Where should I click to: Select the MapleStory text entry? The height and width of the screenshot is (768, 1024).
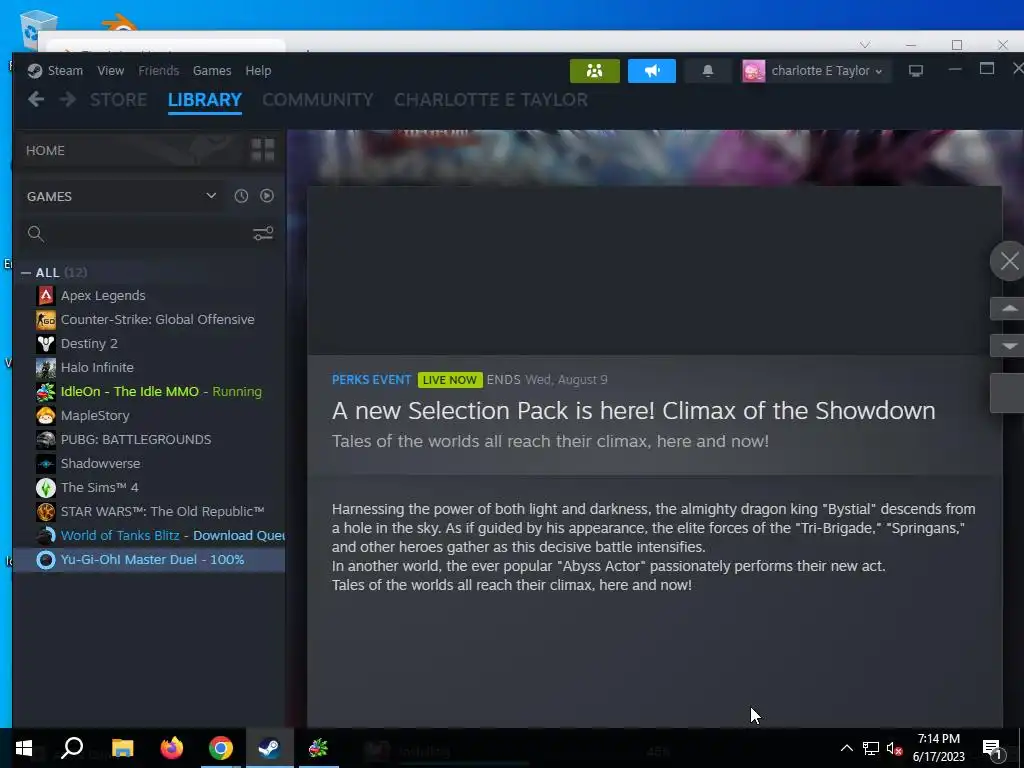pyautogui.click(x=95, y=415)
